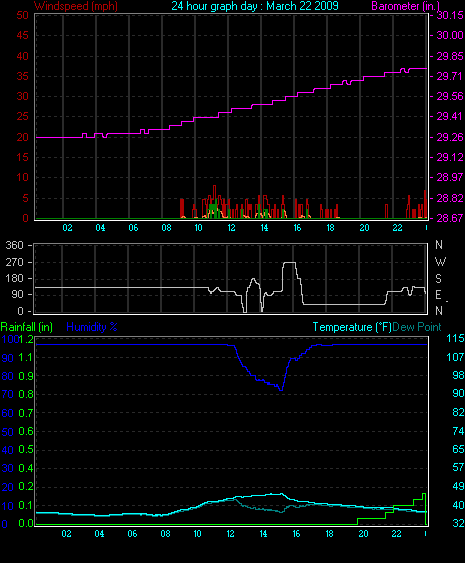Click the W compass label

(x=440, y=262)
